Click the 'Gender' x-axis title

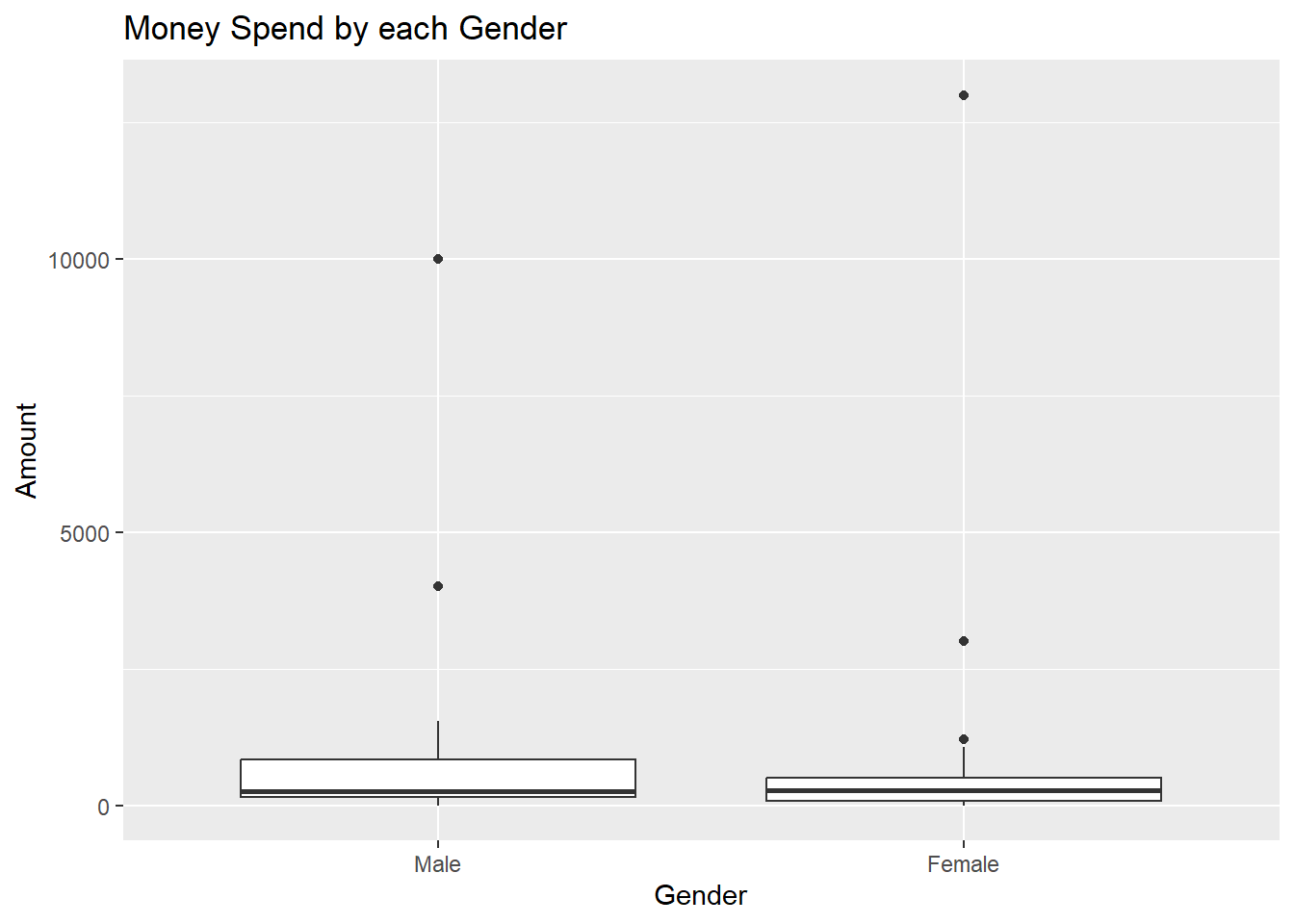[700, 895]
